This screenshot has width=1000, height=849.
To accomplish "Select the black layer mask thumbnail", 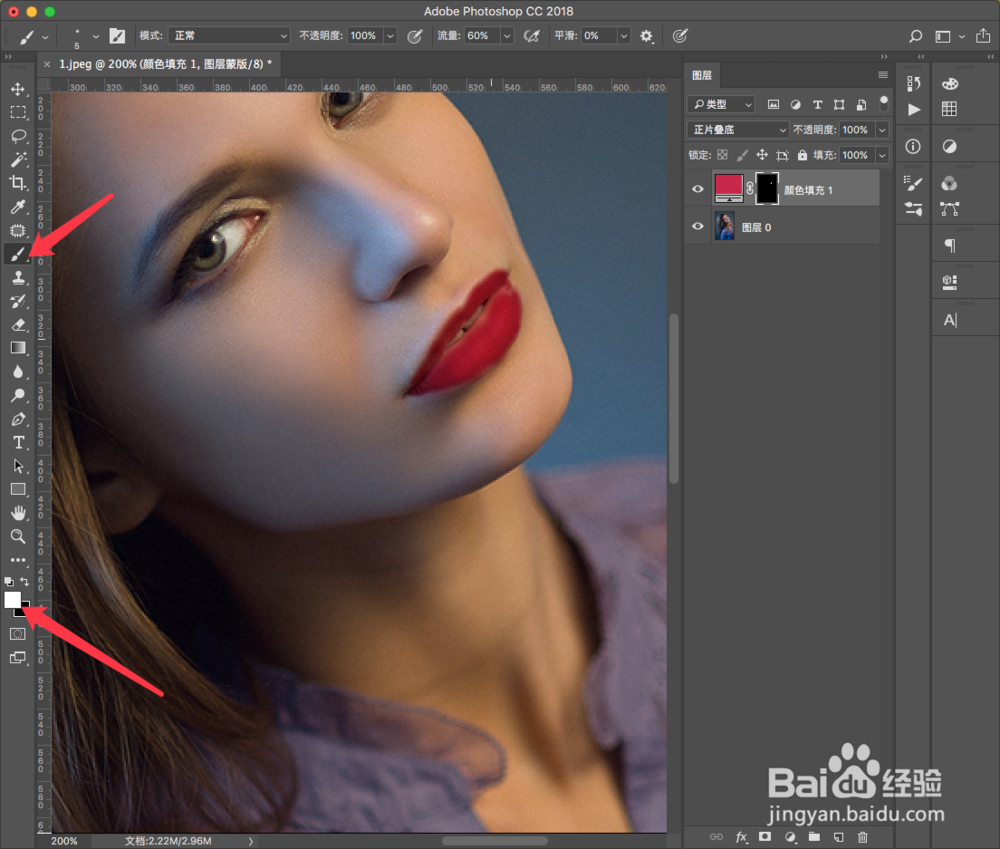I will pyautogui.click(x=767, y=189).
